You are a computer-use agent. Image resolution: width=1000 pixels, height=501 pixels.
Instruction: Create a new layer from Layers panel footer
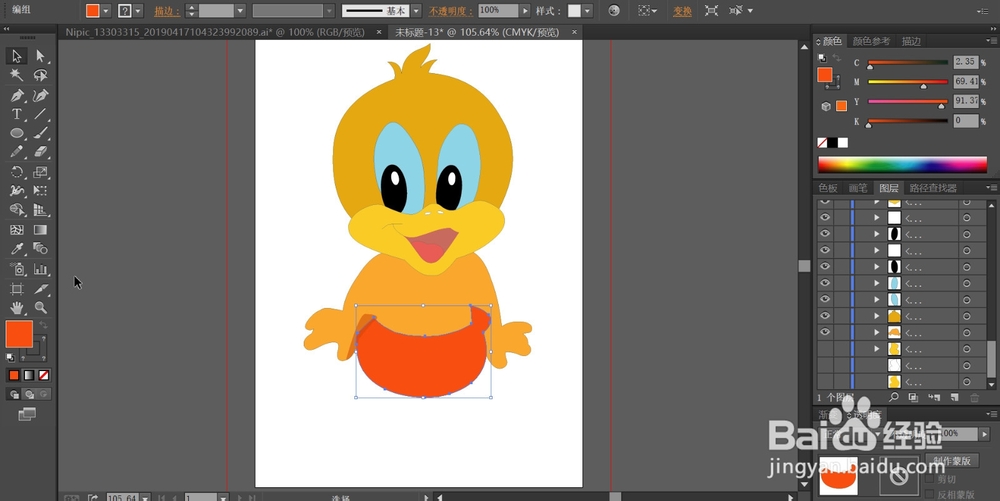pos(954,397)
